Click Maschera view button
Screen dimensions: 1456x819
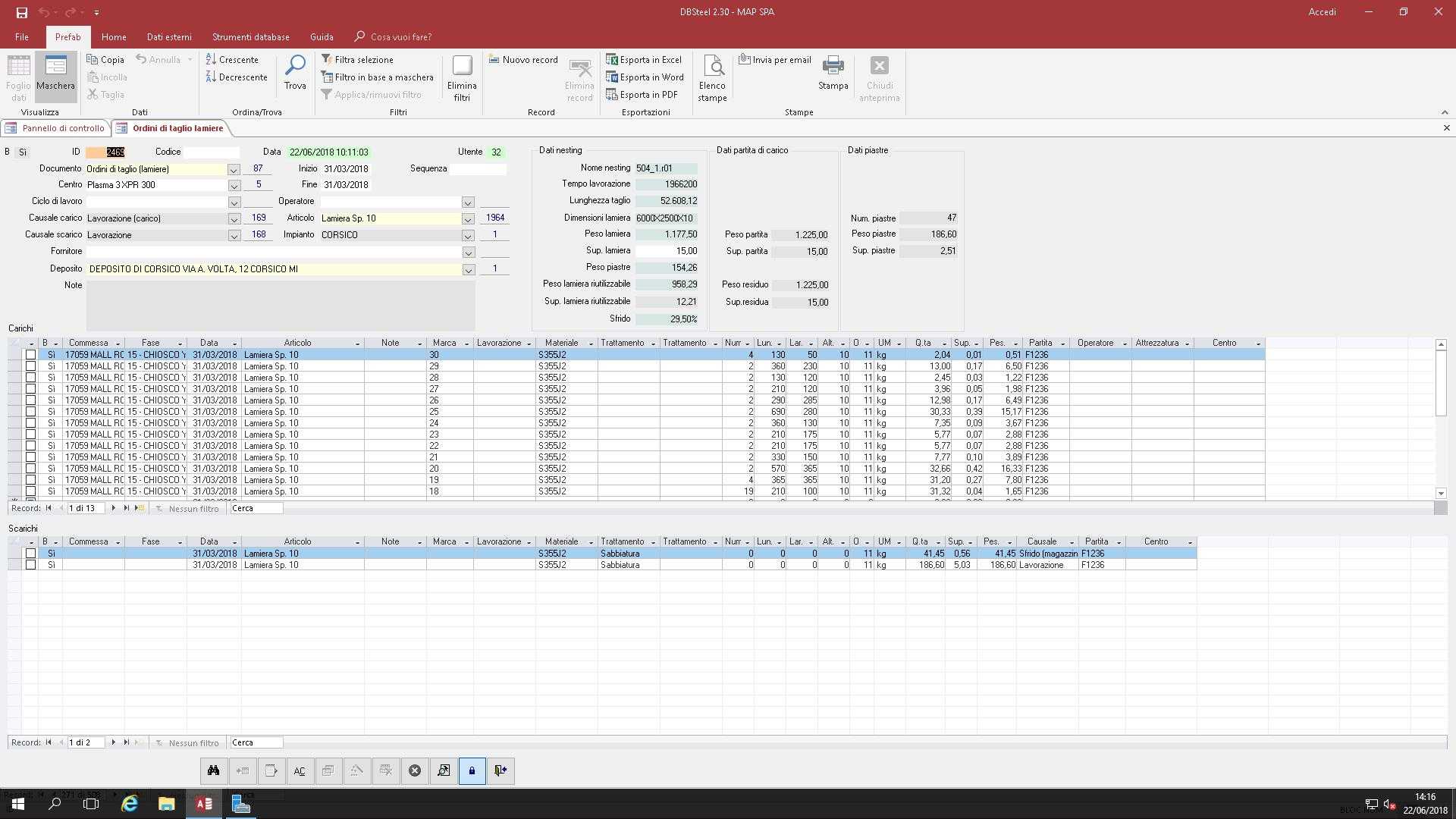(55, 77)
